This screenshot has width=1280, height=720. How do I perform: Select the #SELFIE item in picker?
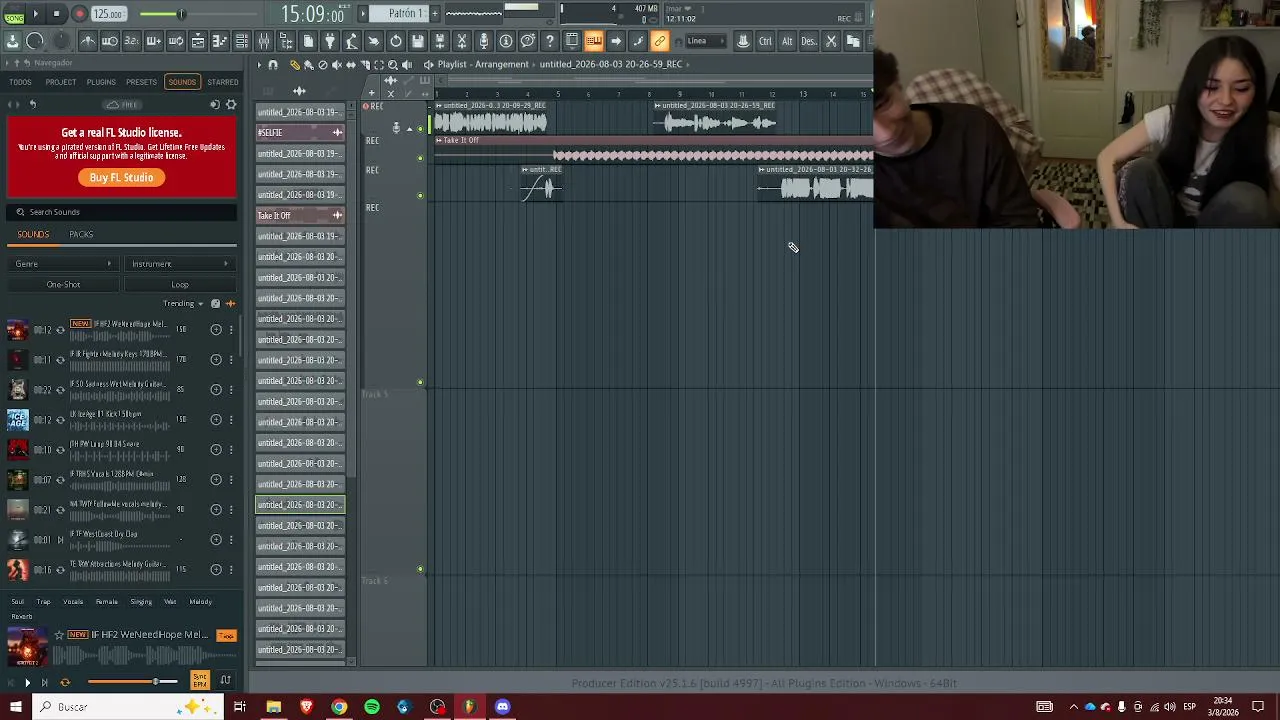click(300, 133)
